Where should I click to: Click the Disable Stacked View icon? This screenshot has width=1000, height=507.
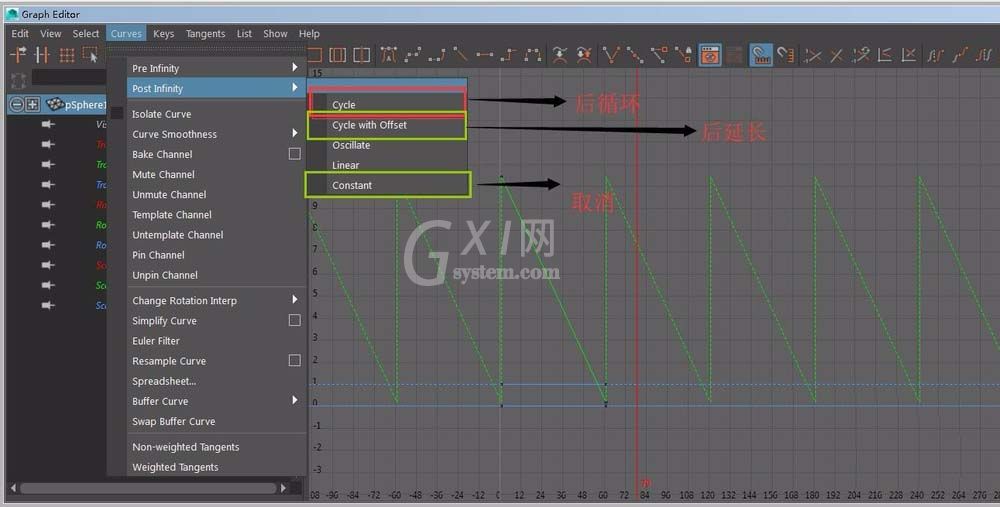point(909,55)
